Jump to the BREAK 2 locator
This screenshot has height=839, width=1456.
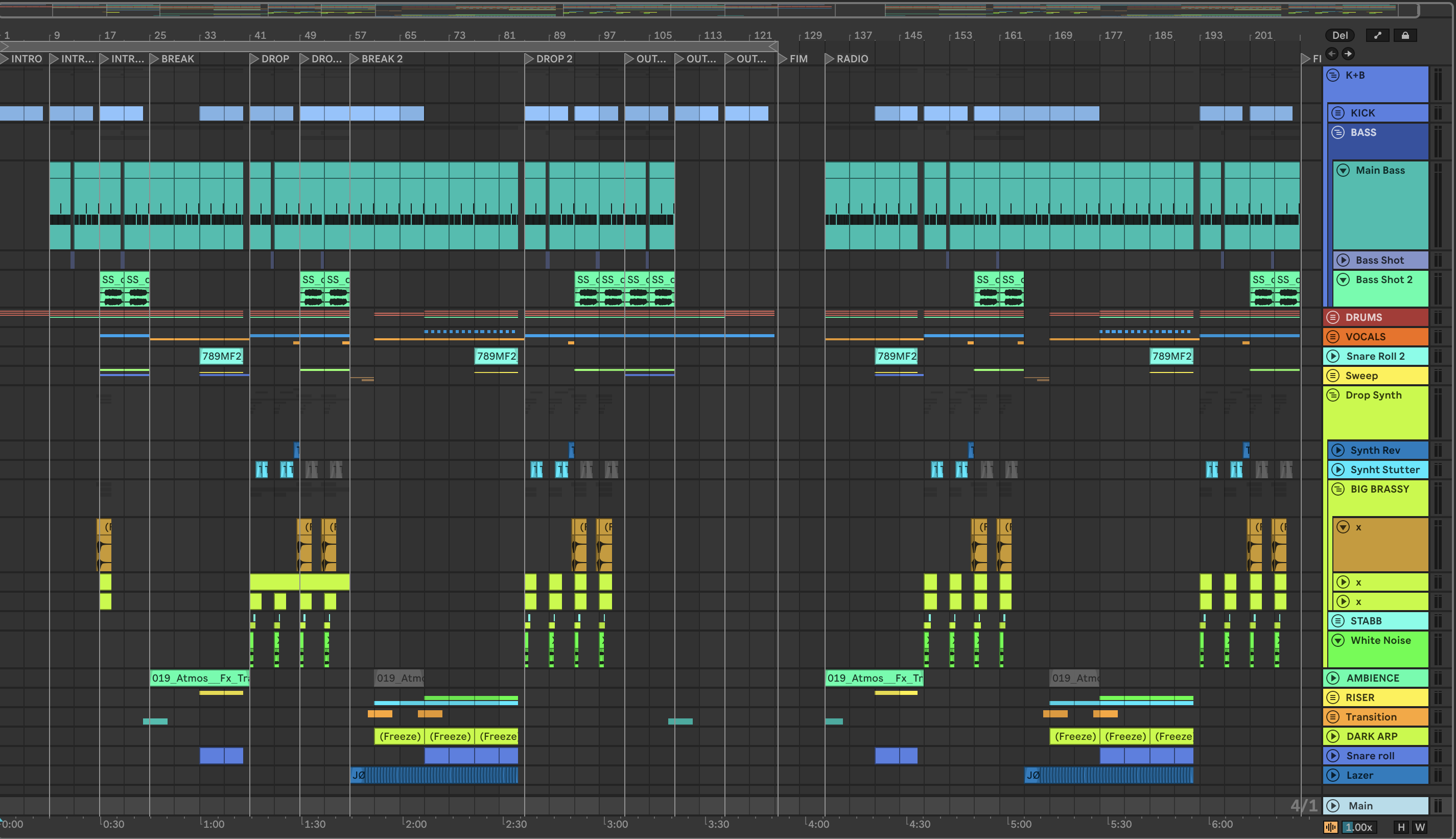coord(354,59)
